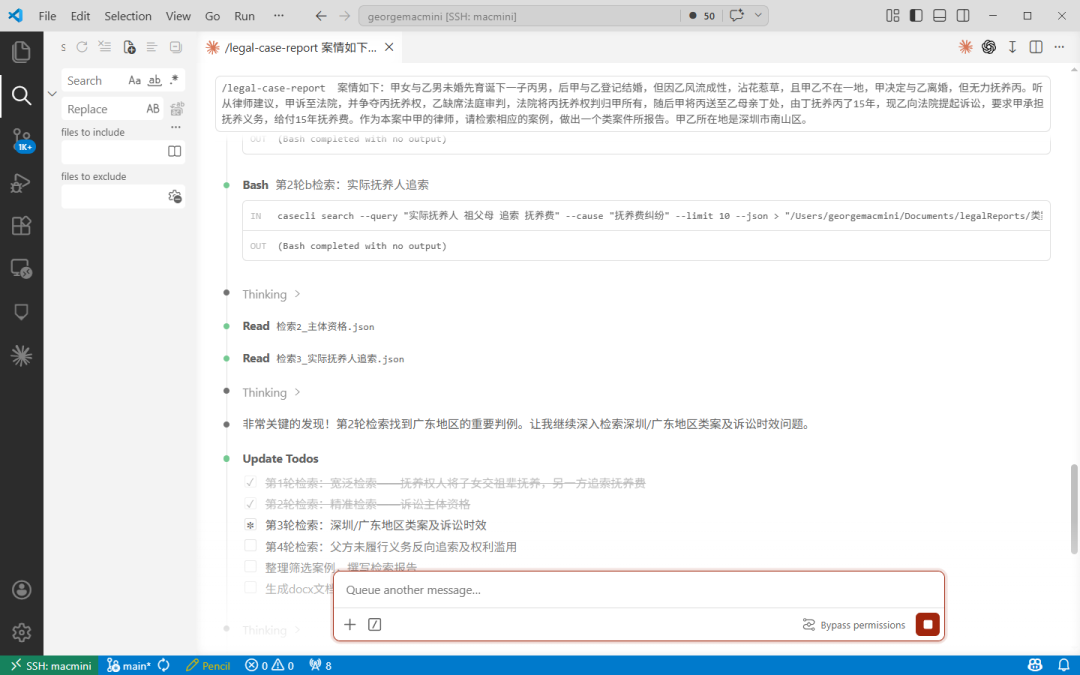This screenshot has width=1080, height=675.
Task: Open the View menu
Action: 178,16
